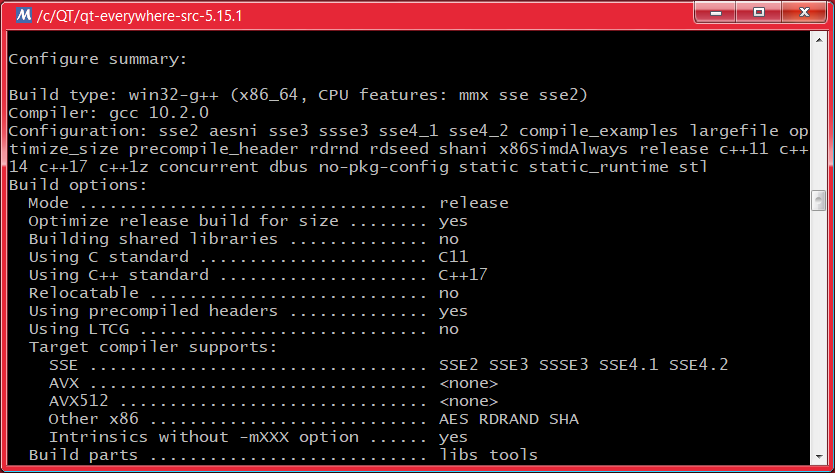
Task: Maximize the terminal window
Action: click(x=758, y=13)
